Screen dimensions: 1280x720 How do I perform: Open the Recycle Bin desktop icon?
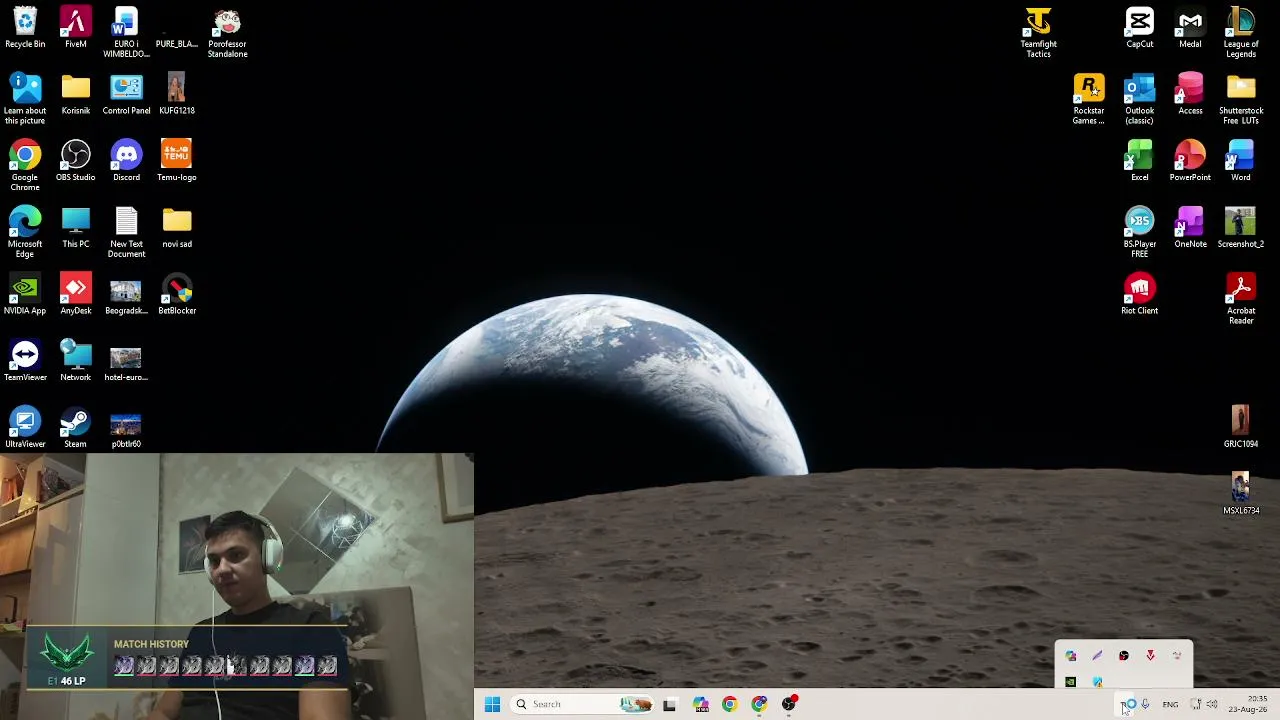tap(25, 29)
